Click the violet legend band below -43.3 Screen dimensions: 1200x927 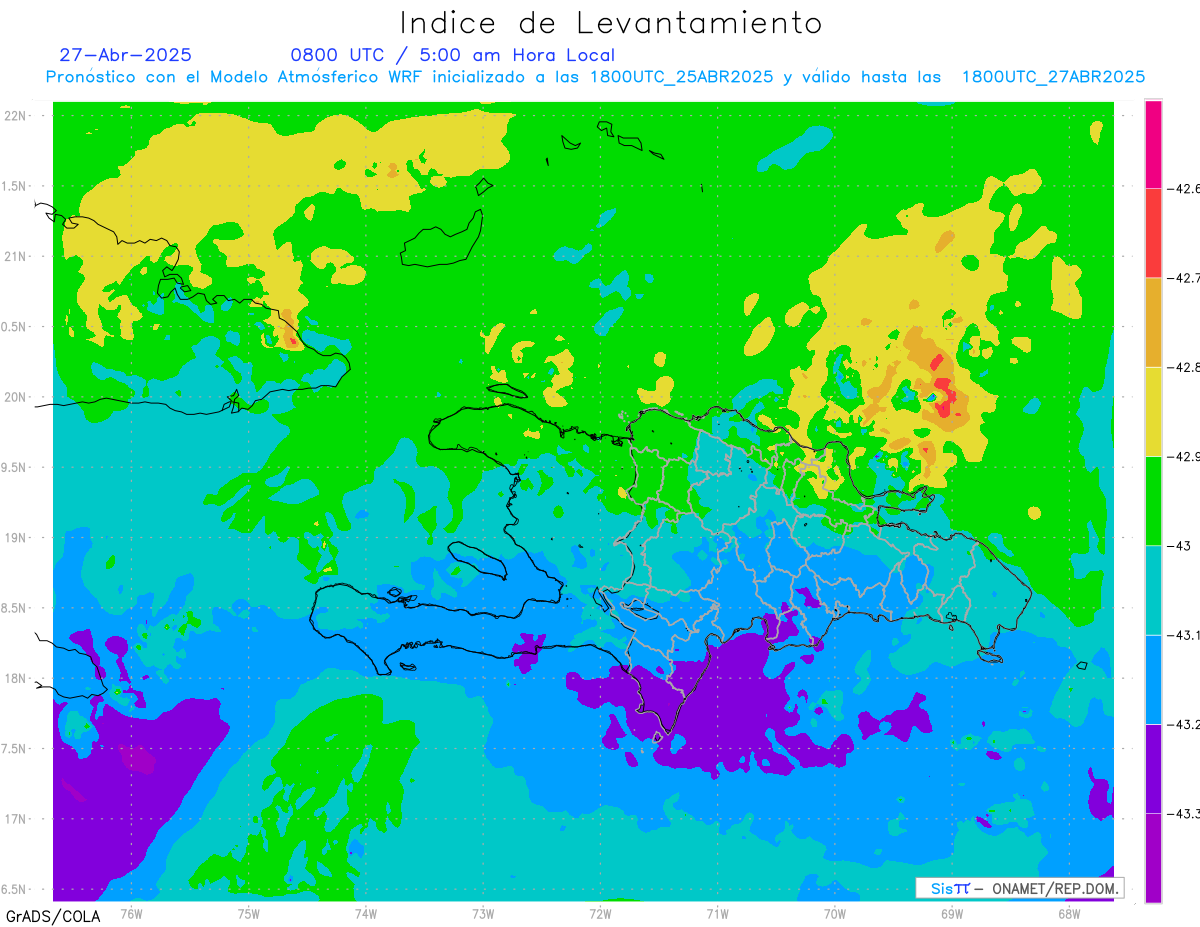point(1153,857)
